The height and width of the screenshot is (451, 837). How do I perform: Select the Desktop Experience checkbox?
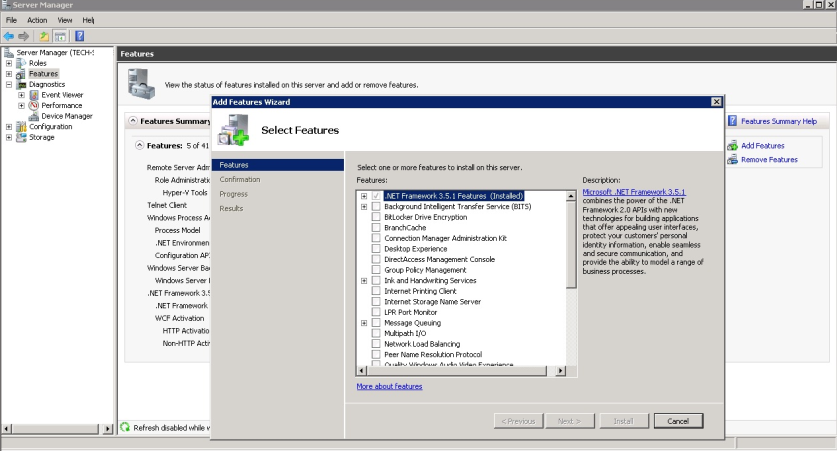[x=376, y=249]
